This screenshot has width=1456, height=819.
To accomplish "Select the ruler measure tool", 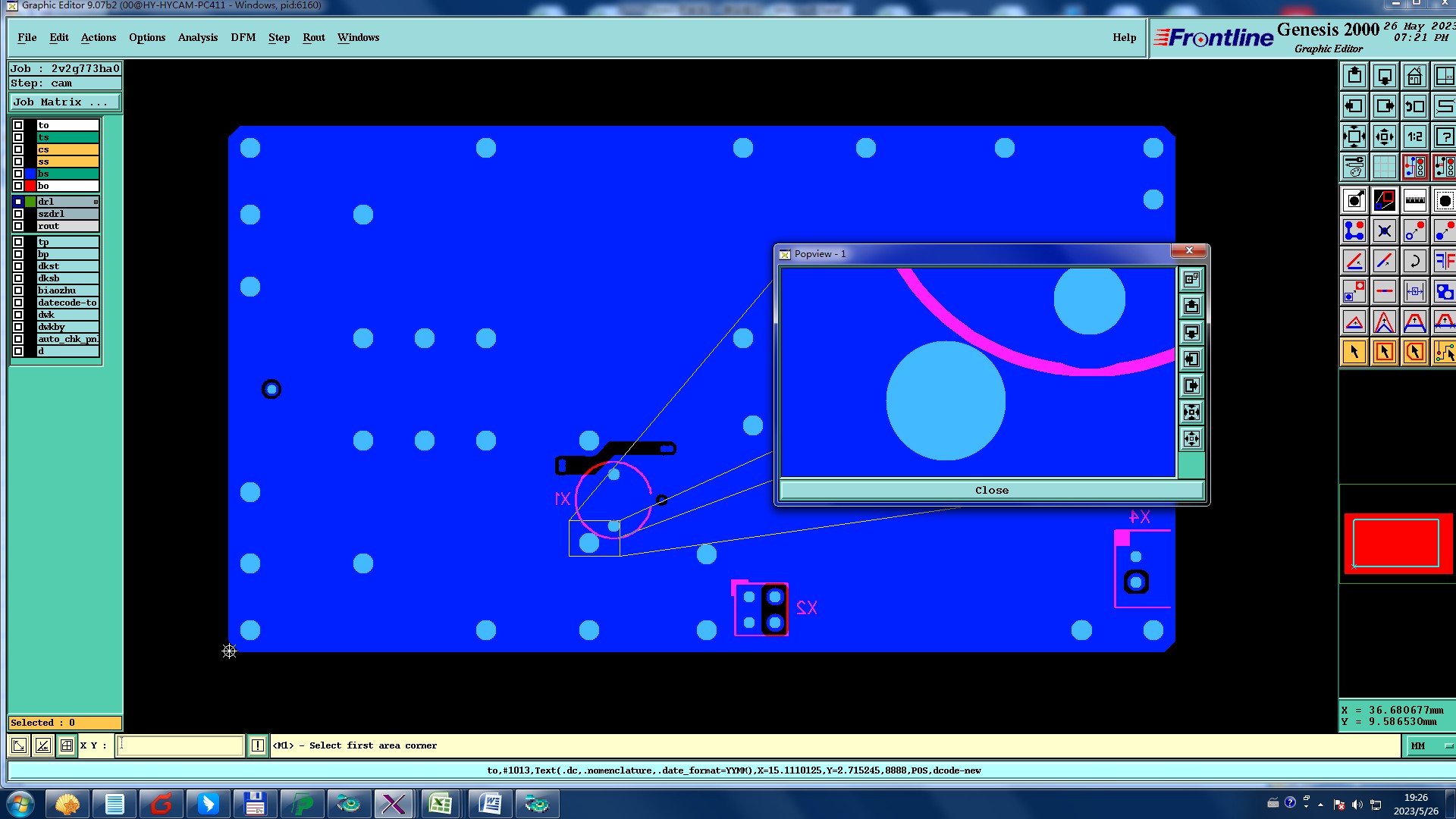I will point(1414,201).
